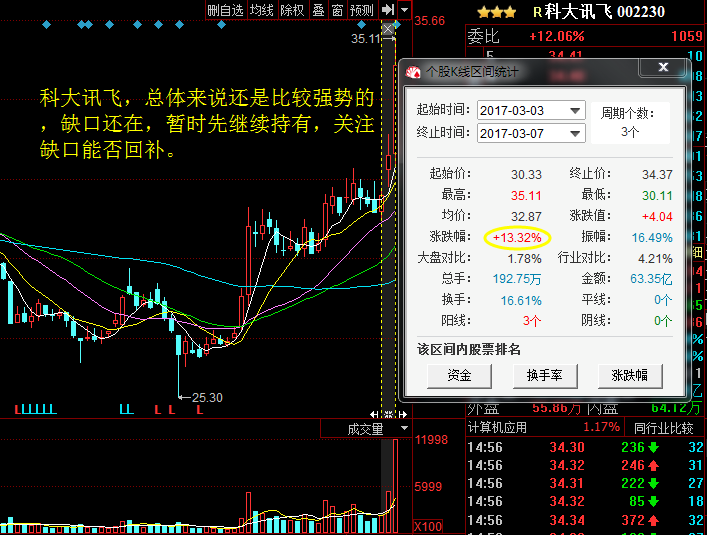The image size is (707, 535).
Task: Open the 成交量 indicator dropdown
Action: 404,428
